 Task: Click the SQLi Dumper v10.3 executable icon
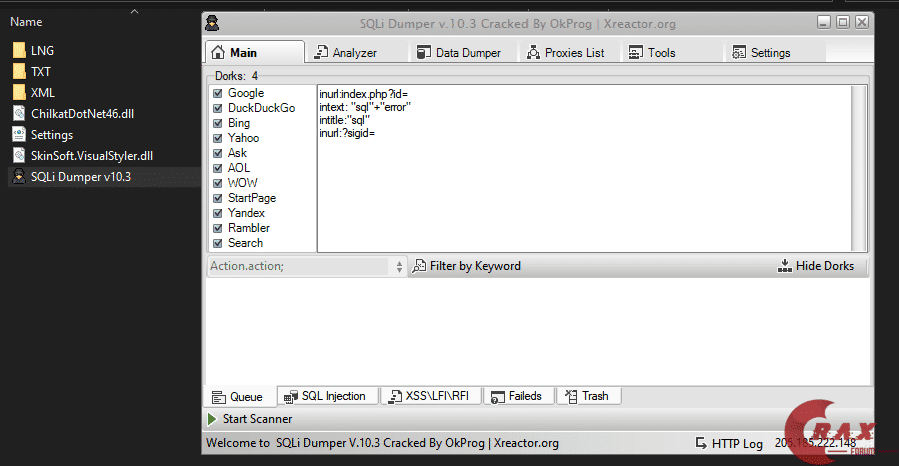pyautogui.click(x=19, y=177)
